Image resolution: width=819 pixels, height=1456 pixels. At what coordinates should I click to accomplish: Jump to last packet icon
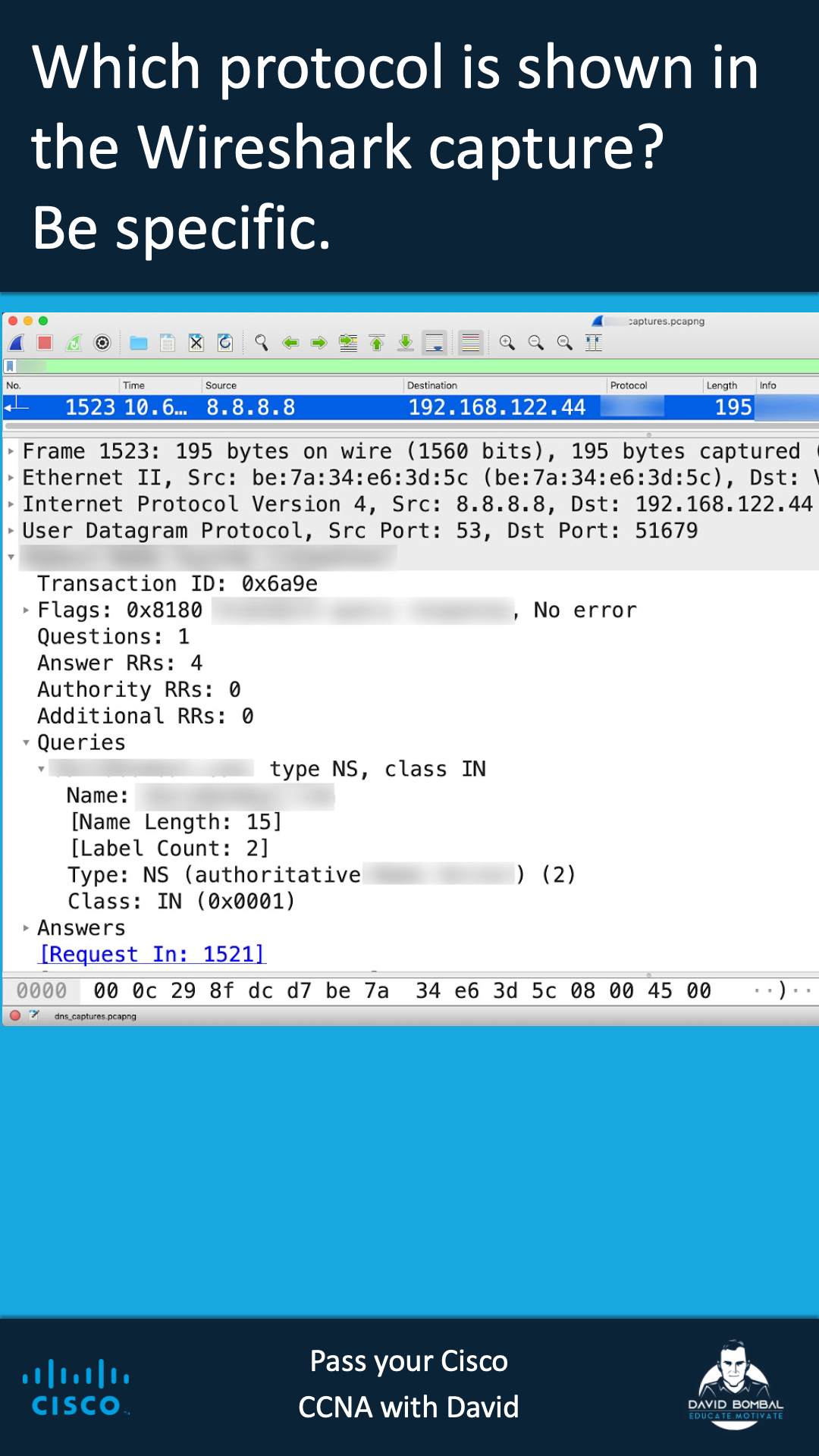pyautogui.click(x=406, y=343)
